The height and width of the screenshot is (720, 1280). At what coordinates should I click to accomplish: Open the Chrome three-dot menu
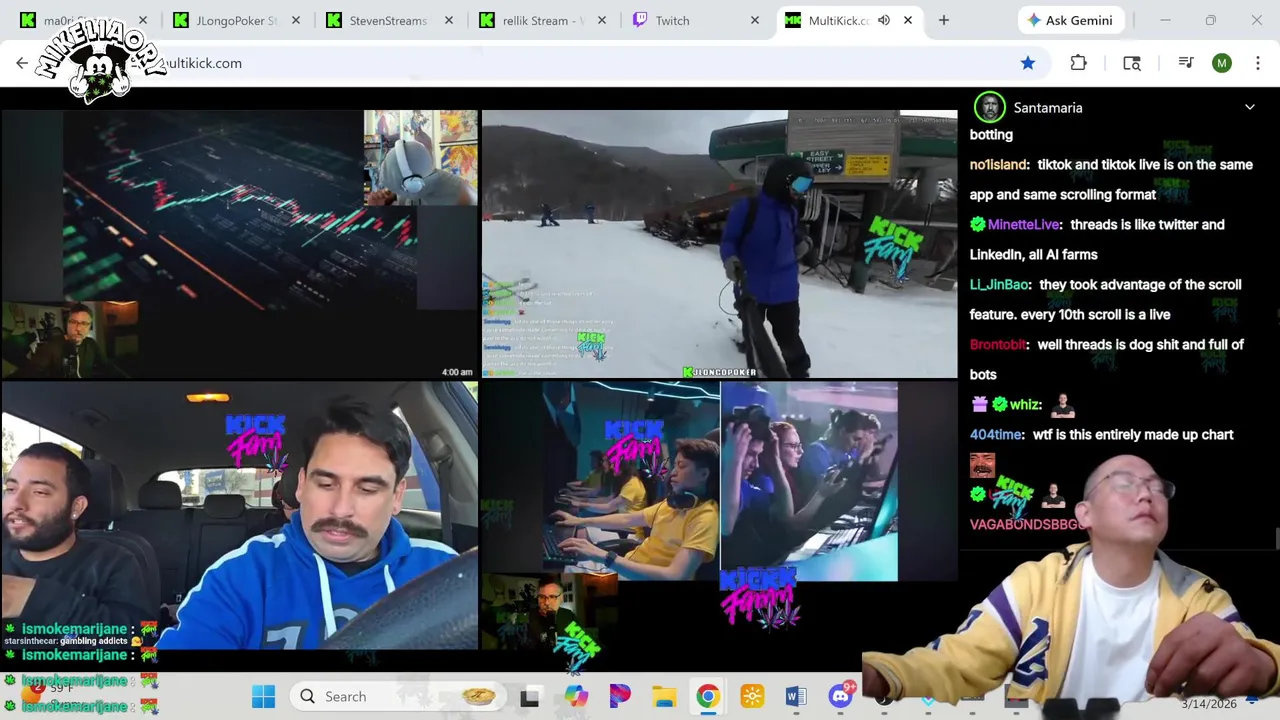(1260, 63)
